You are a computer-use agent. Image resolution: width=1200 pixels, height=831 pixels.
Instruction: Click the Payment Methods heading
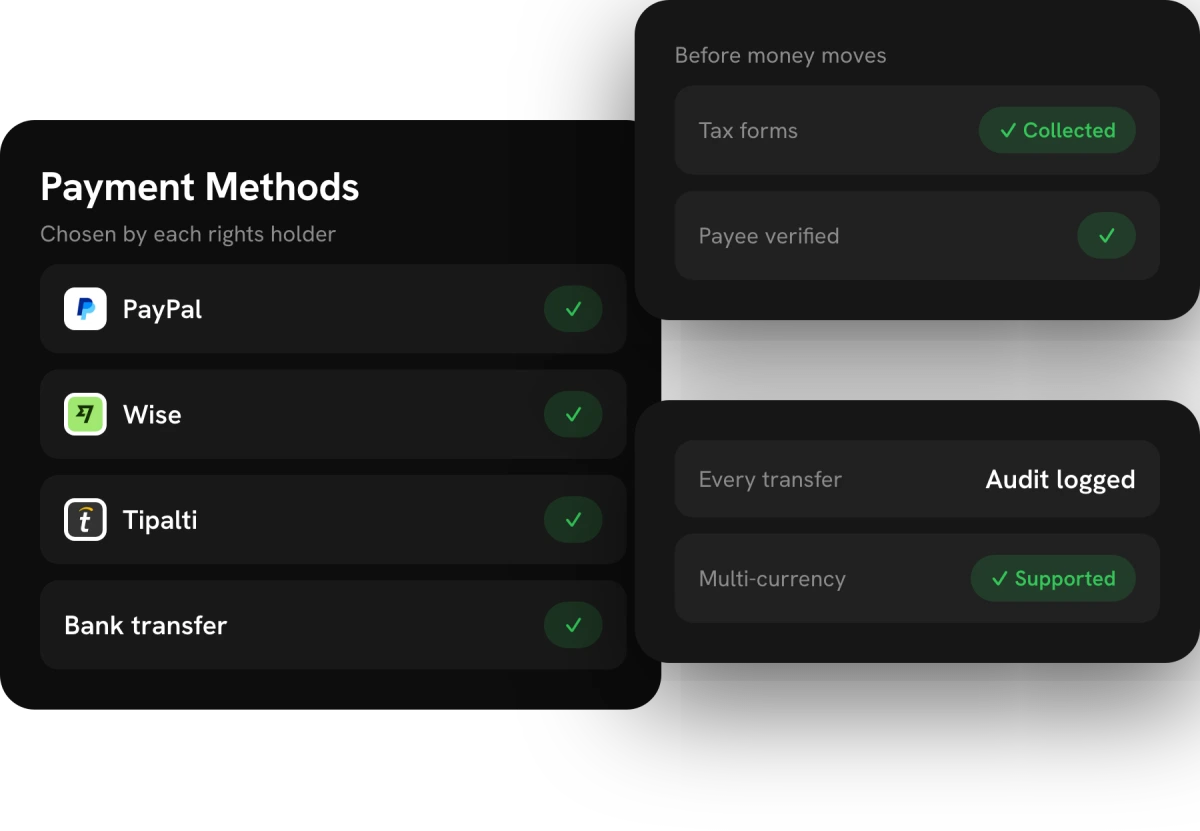click(200, 187)
